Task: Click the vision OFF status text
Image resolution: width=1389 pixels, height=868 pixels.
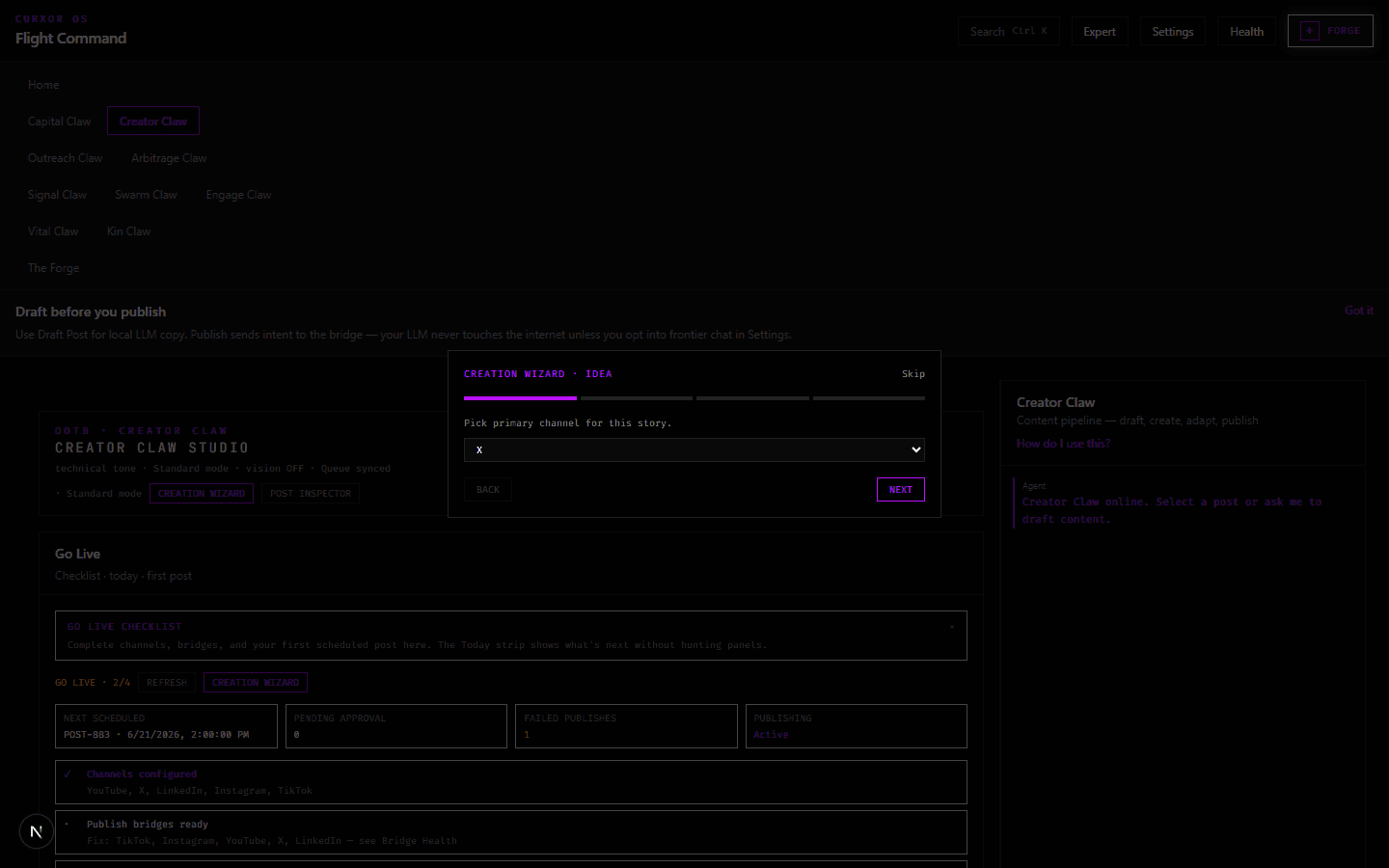Action: [275, 469]
